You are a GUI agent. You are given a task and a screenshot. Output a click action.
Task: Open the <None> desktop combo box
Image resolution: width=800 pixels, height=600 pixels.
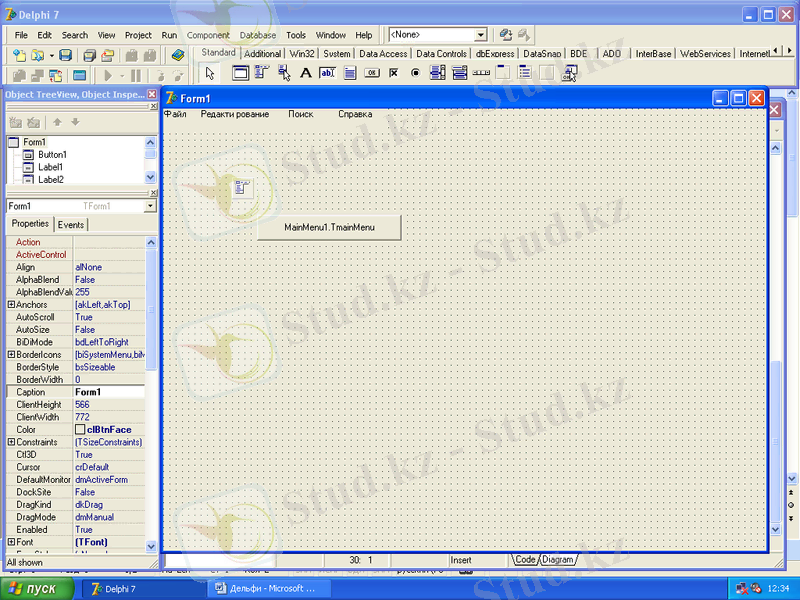pos(480,35)
